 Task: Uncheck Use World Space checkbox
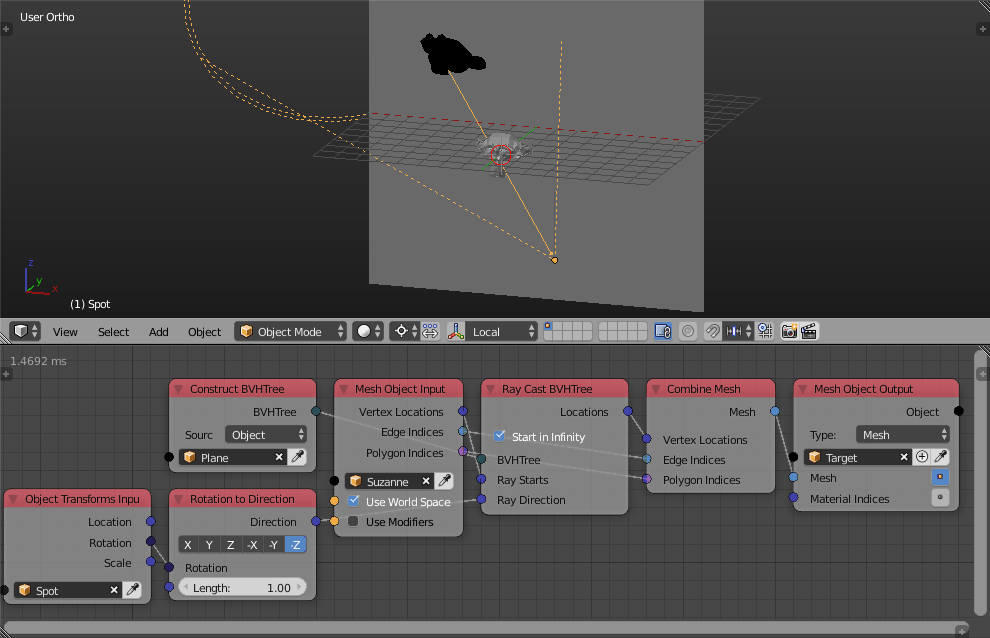354,501
